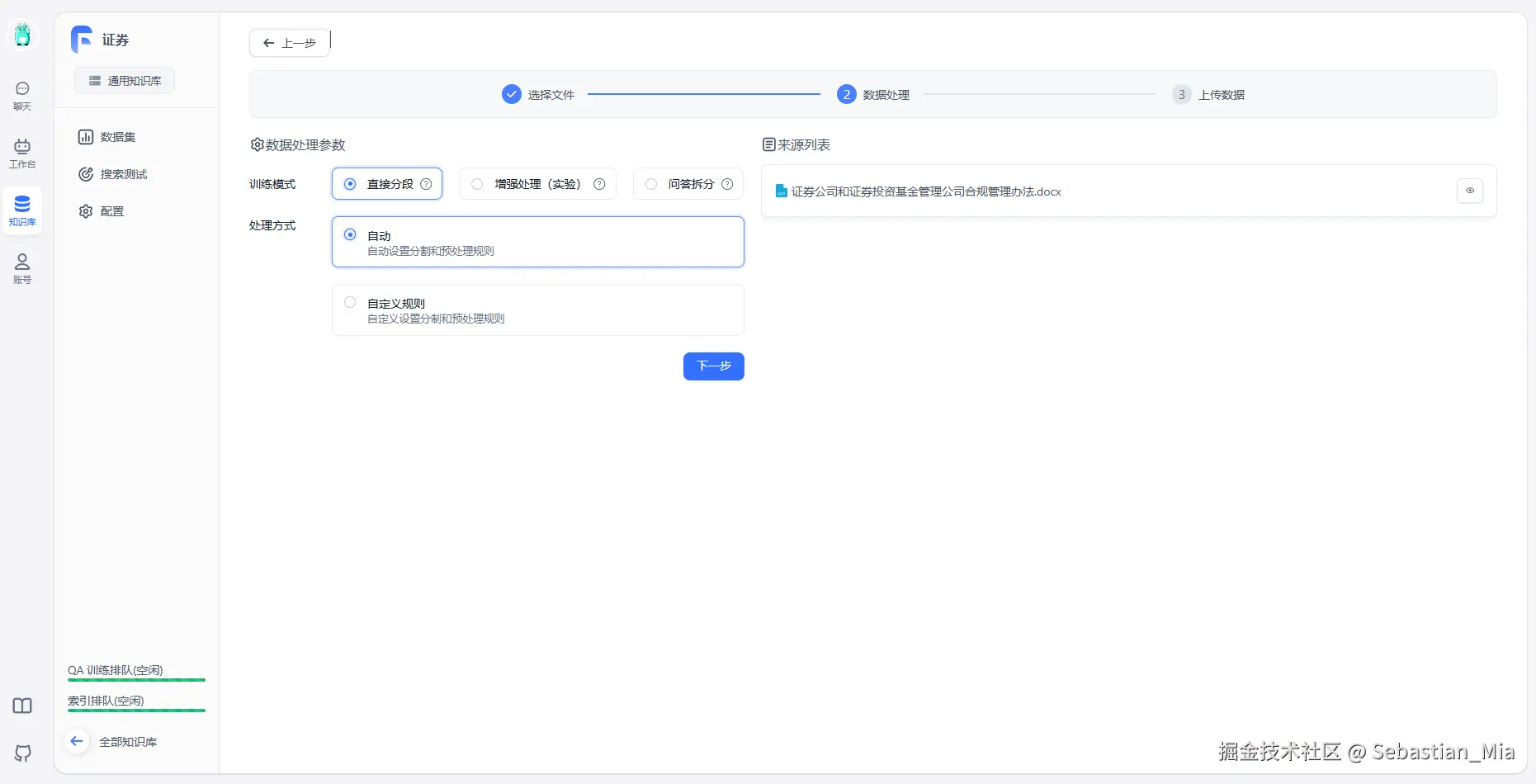Click the help icon next to 问答拆分
Screen dimensions: 1536x784
point(727,184)
